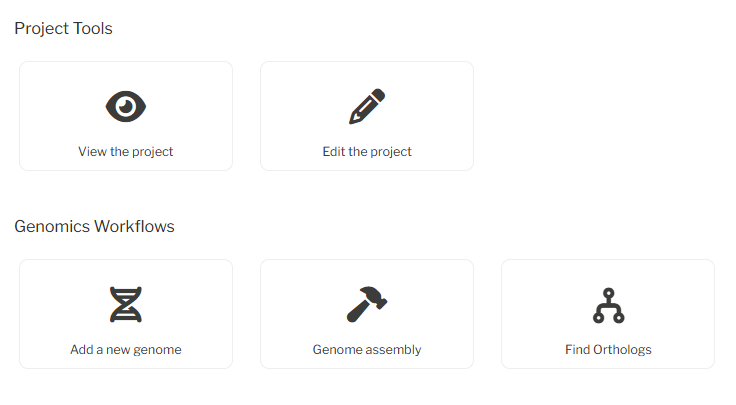
Task: Click the 'Find Orthologs' label
Action: [x=608, y=350]
